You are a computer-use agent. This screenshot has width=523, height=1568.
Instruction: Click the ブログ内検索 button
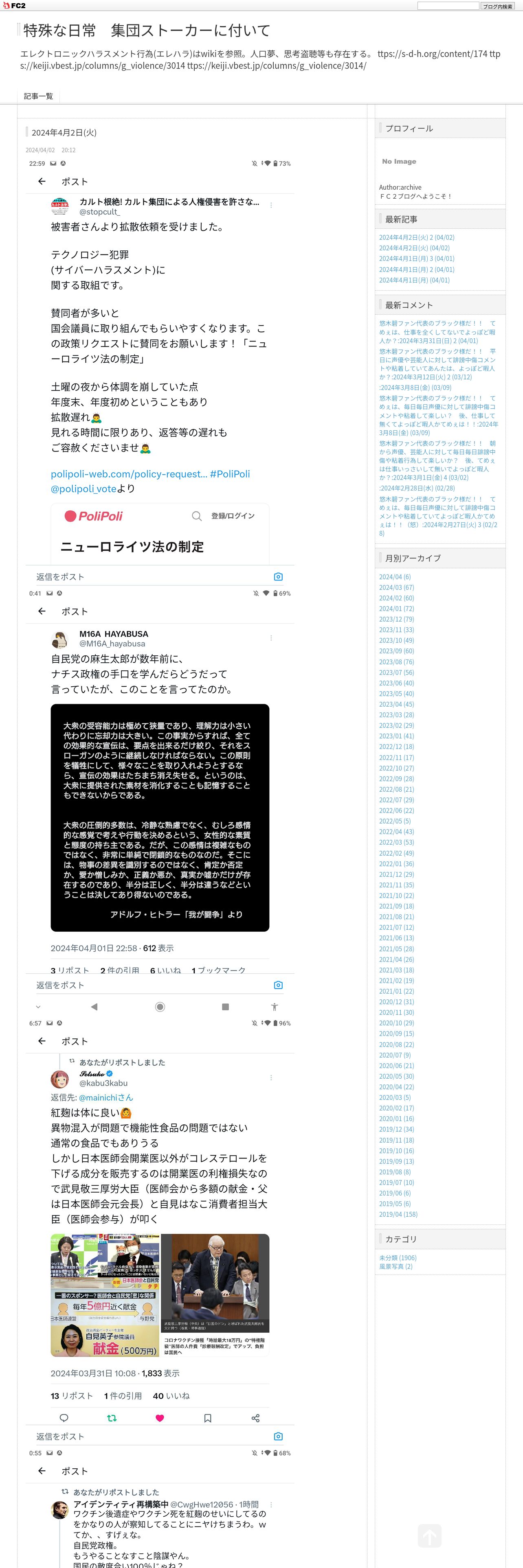pyautogui.click(x=497, y=6)
